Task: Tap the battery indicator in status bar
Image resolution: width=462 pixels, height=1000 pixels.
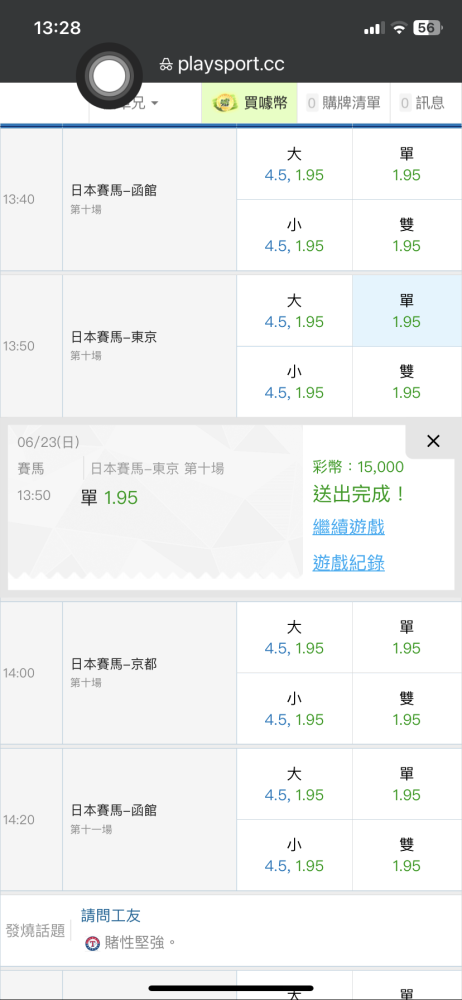Action: [427, 28]
